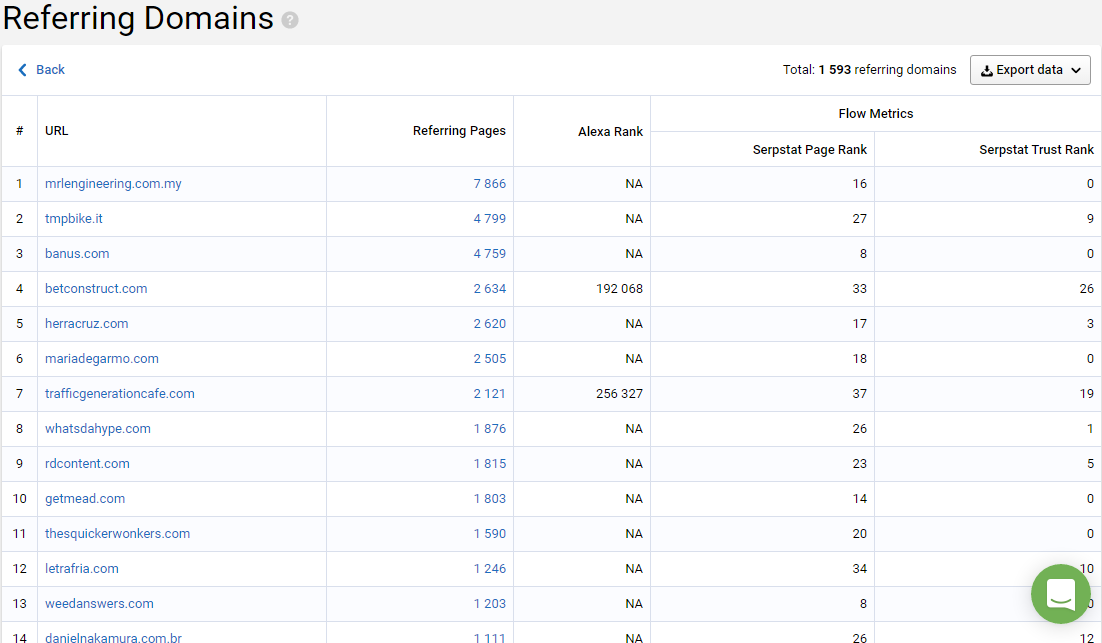Open danielnakamura.com.br domain link
Viewport: 1102px width, 643px height.
pos(113,637)
